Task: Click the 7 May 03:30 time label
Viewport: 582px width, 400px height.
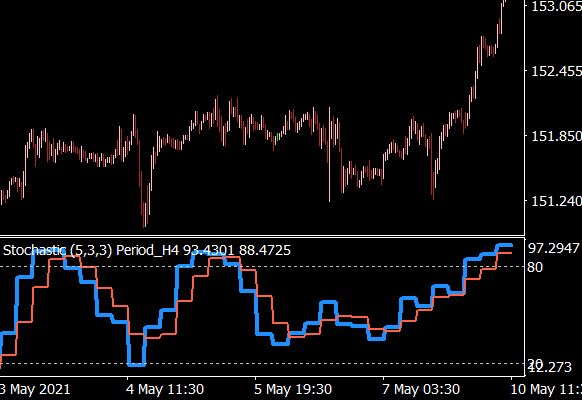Action: click(421, 390)
